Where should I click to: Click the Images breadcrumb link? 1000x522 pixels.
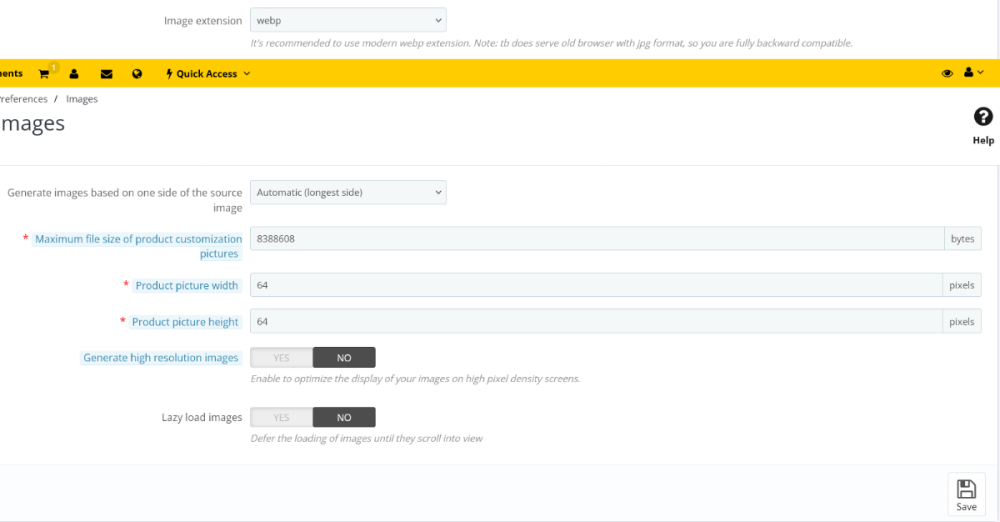[x=82, y=99]
